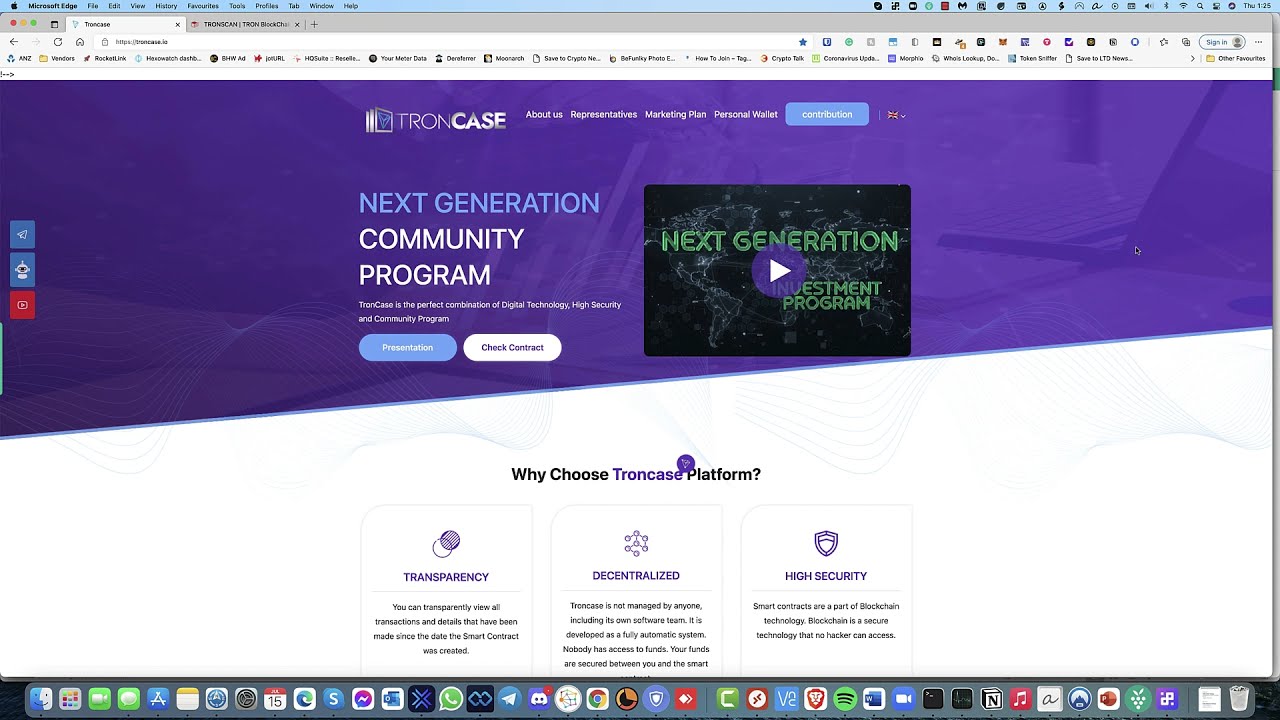1280x720 pixels.
Task: Click the TronCase logo in header
Action: 435,120
